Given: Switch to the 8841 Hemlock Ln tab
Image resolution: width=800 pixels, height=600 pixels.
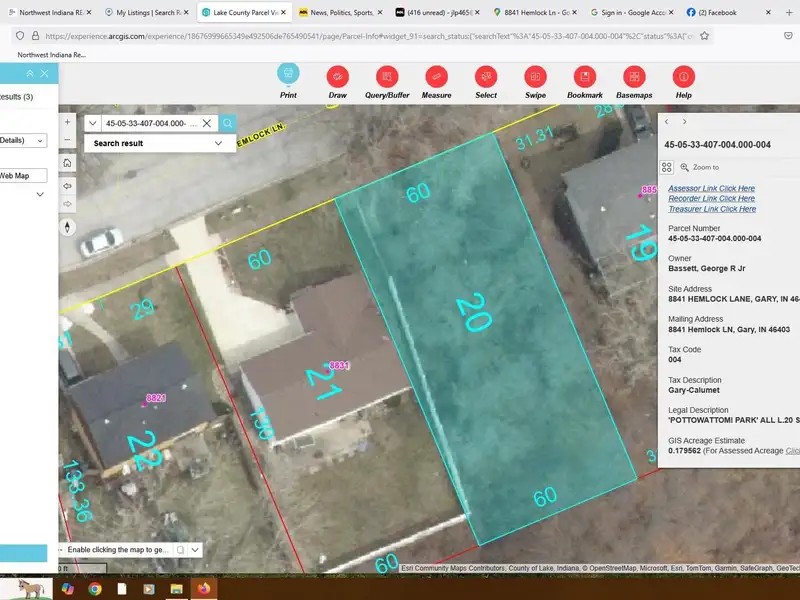Looking at the screenshot, I should [x=537, y=13].
